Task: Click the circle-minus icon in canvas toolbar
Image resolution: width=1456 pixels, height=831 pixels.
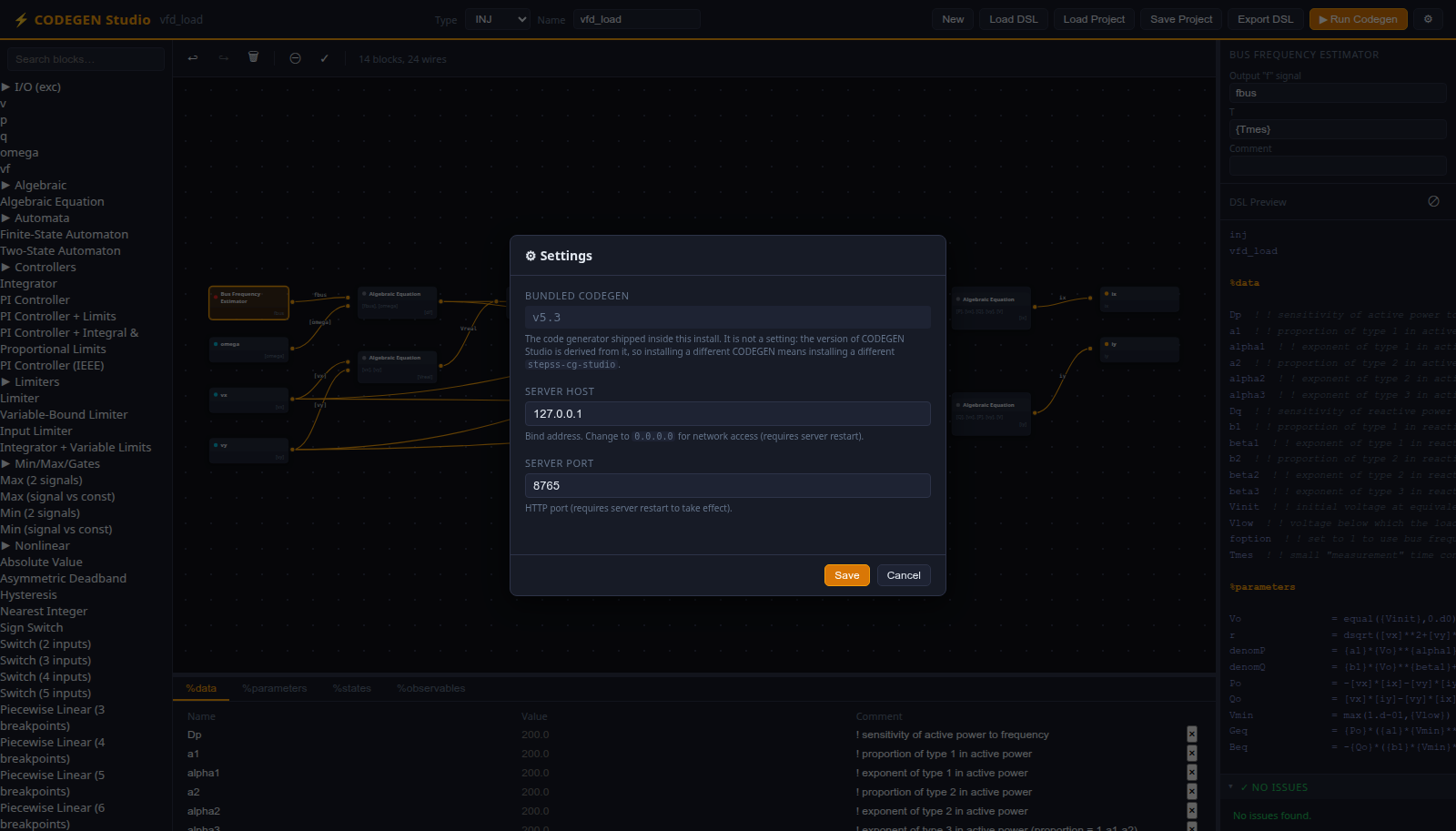Action: point(295,58)
